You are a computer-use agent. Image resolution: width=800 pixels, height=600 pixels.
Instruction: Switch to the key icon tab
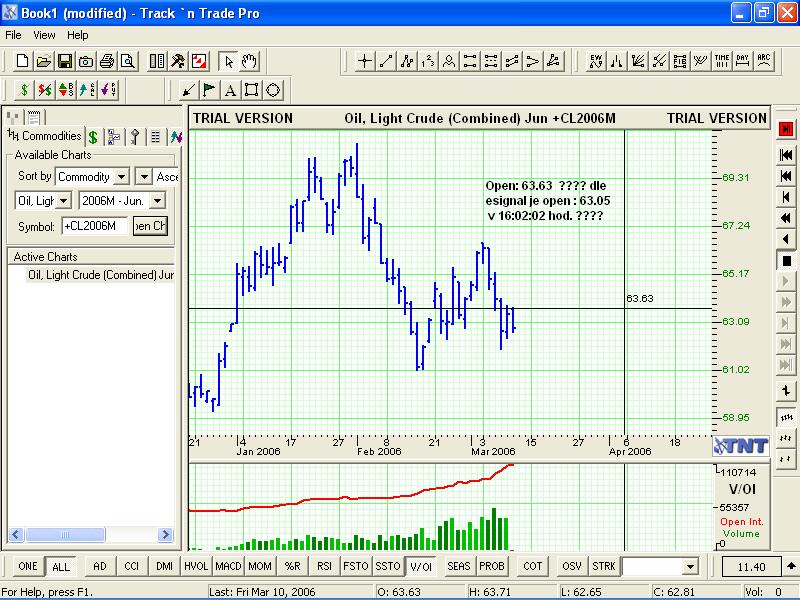pyautogui.click(x=135, y=137)
